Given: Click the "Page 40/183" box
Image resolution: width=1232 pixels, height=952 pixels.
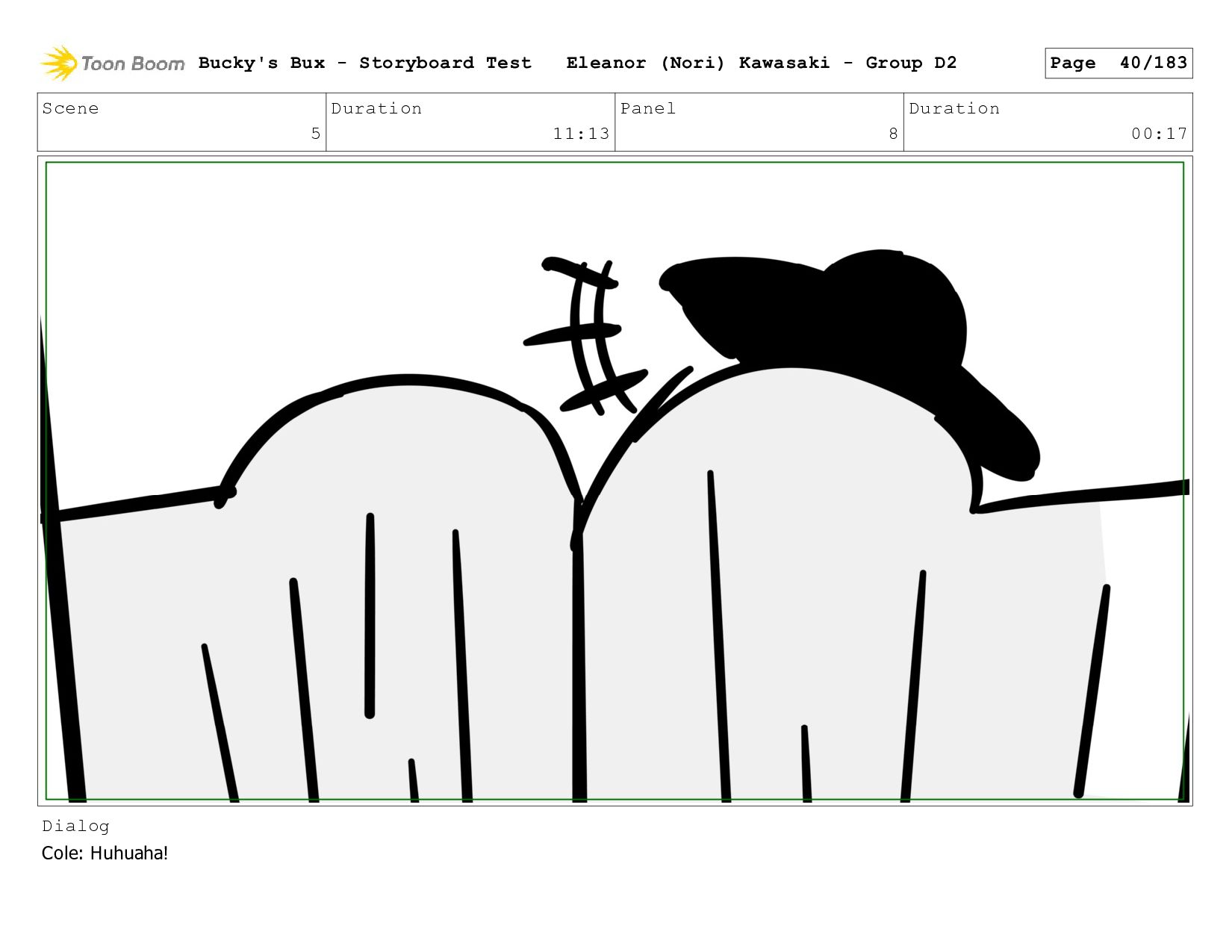Looking at the screenshot, I should pos(1119,63).
